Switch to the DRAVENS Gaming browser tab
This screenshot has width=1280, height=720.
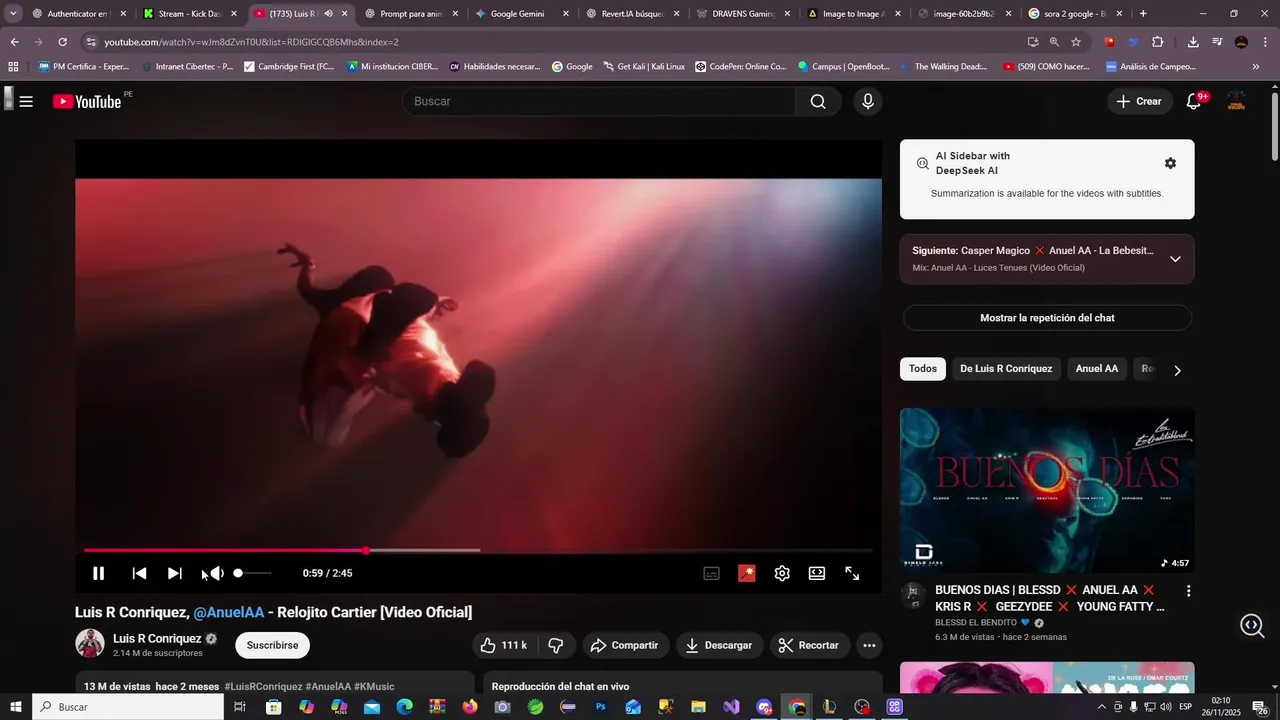(744, 14)
